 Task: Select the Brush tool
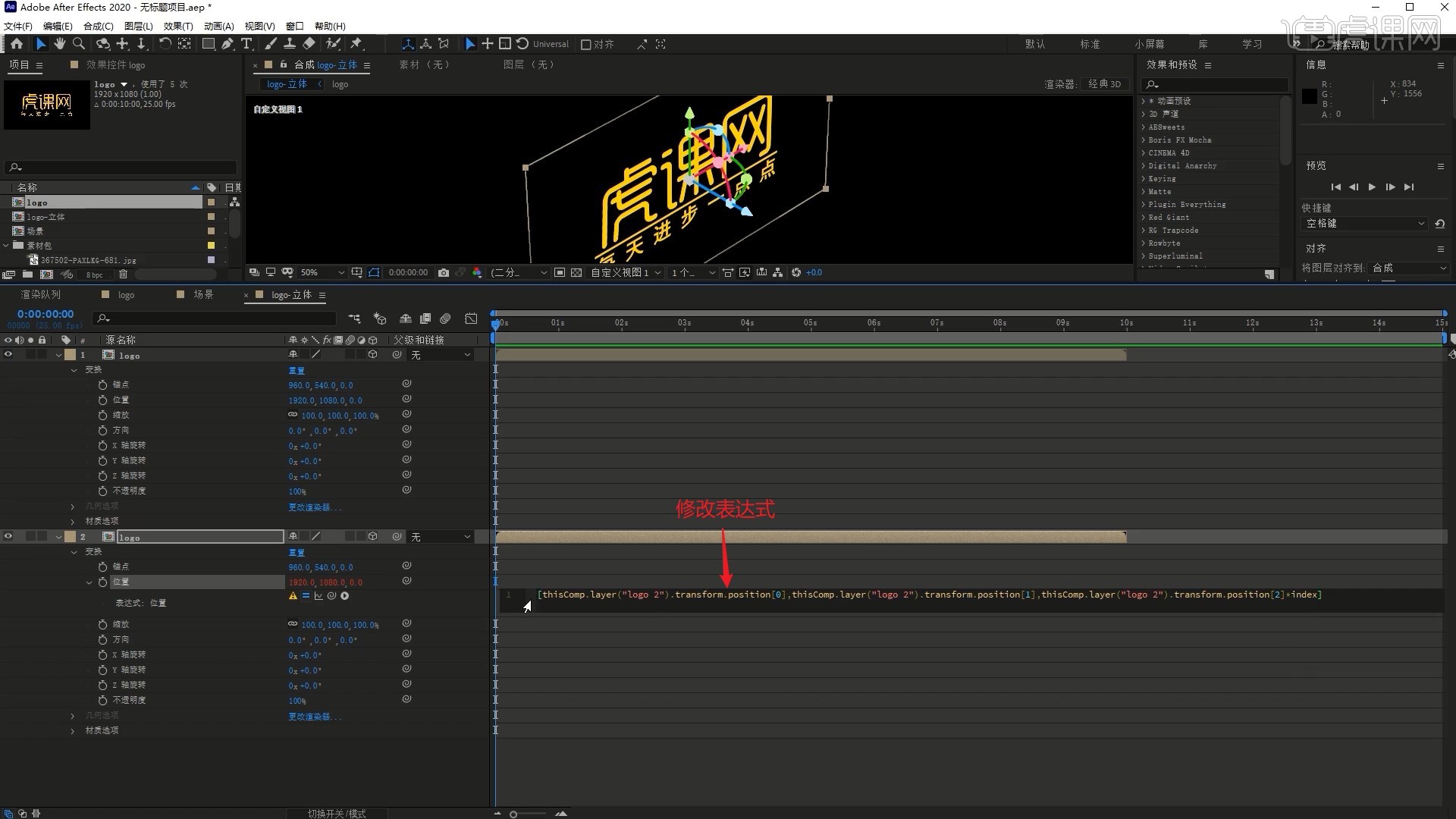click(270, 44)
